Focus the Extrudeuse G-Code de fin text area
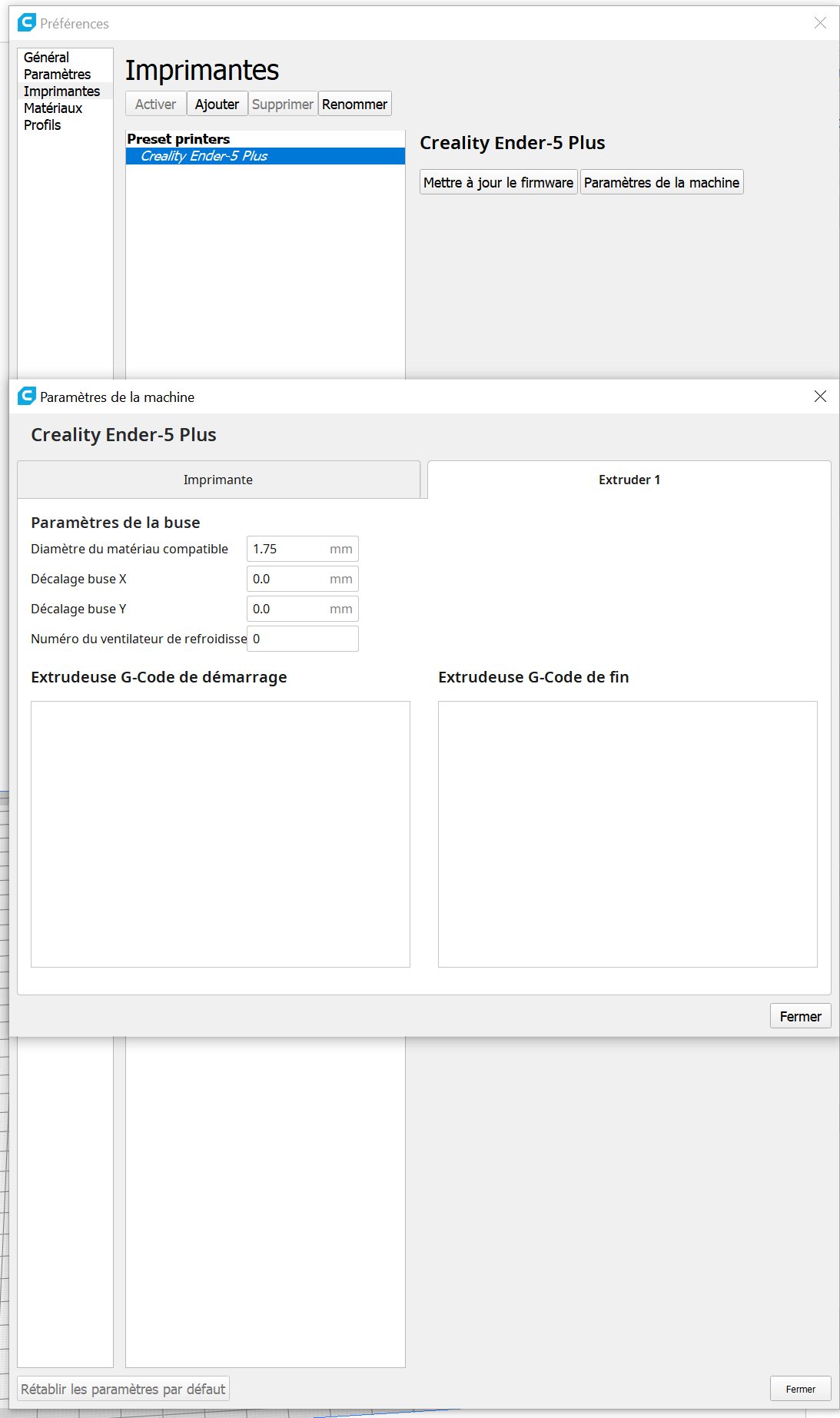Screen dimensions: 840x1418 pos(628,834)
